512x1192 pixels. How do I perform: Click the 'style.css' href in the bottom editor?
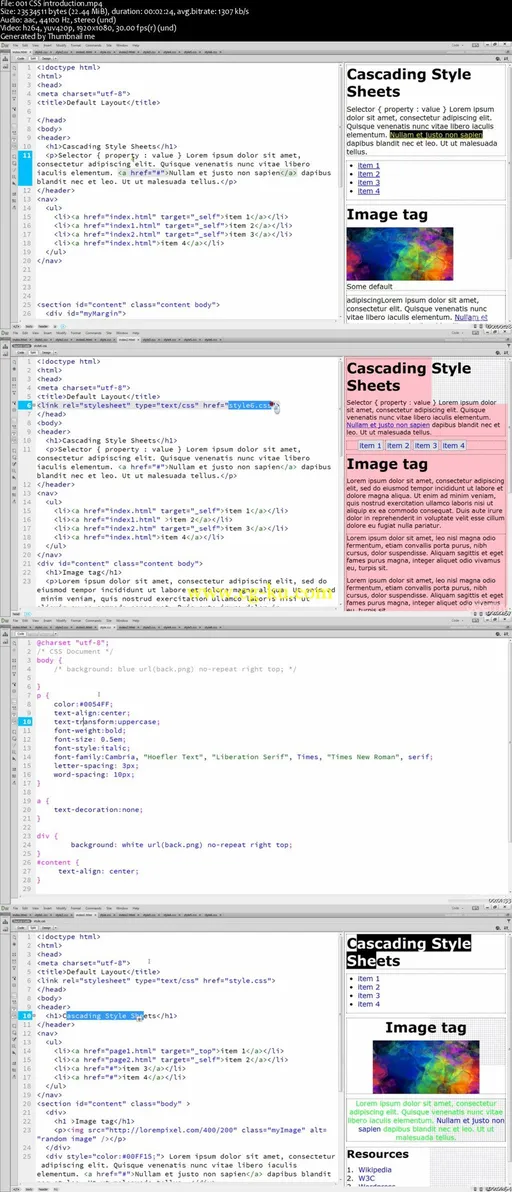point(251,981)
